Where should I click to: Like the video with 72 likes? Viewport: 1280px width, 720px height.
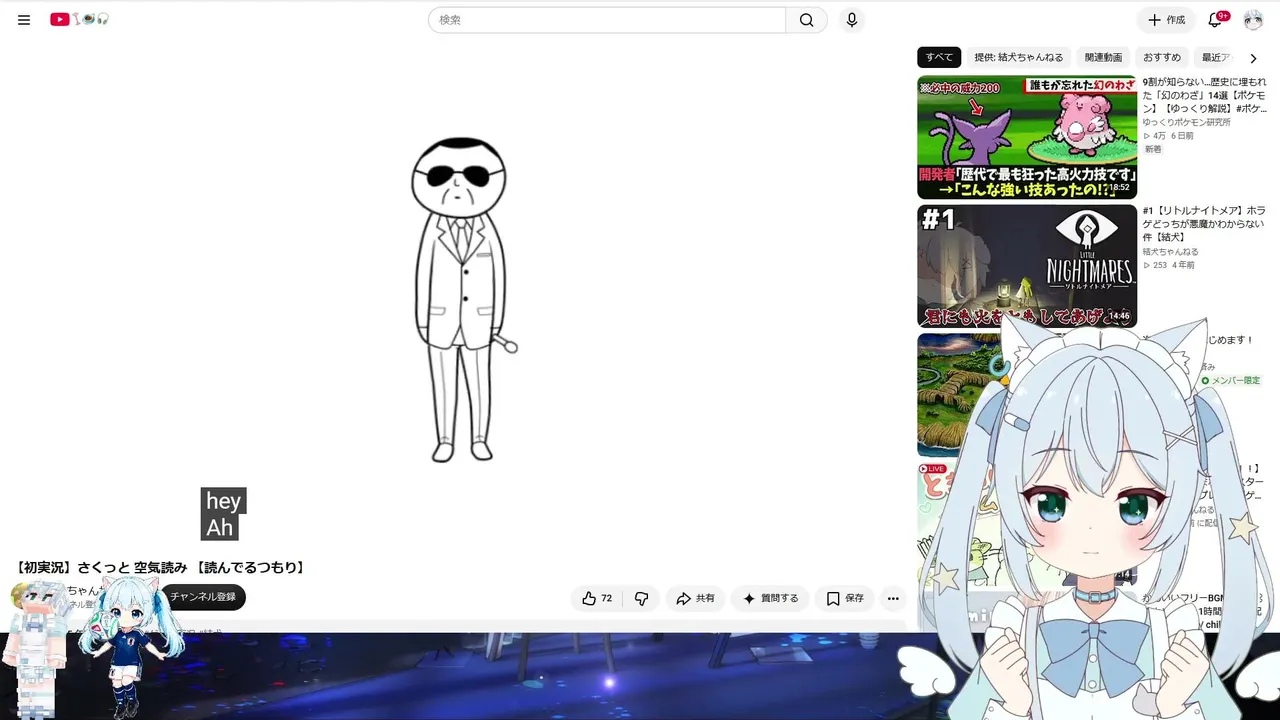(597, 598)
